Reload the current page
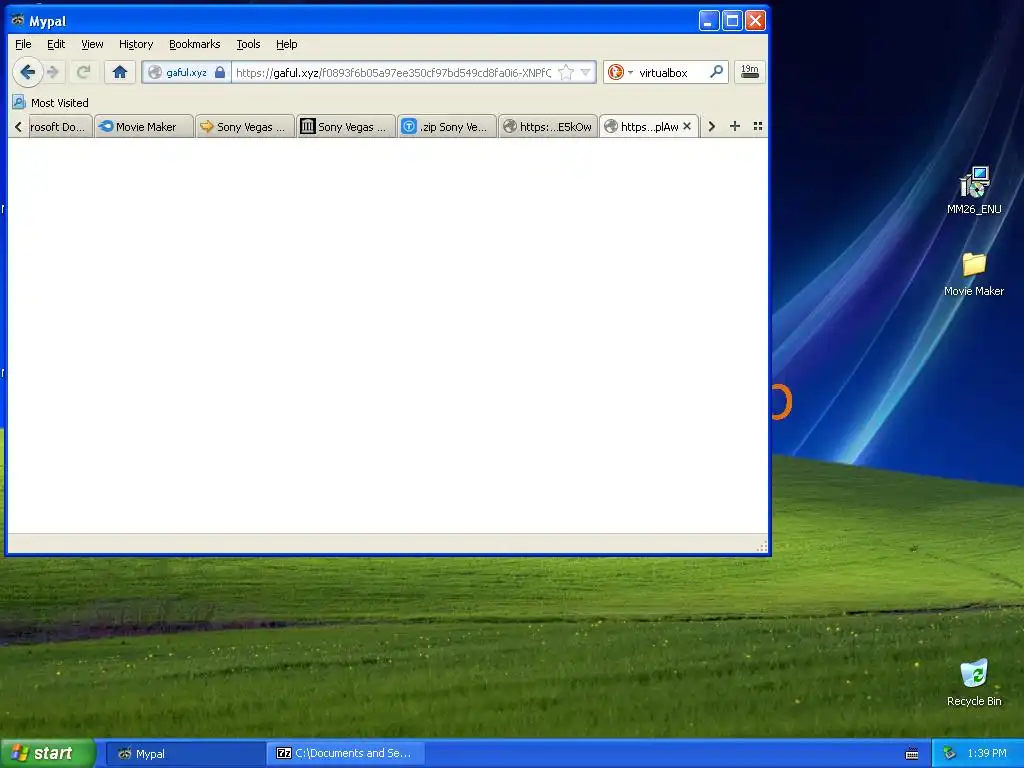 pos(83,72)
